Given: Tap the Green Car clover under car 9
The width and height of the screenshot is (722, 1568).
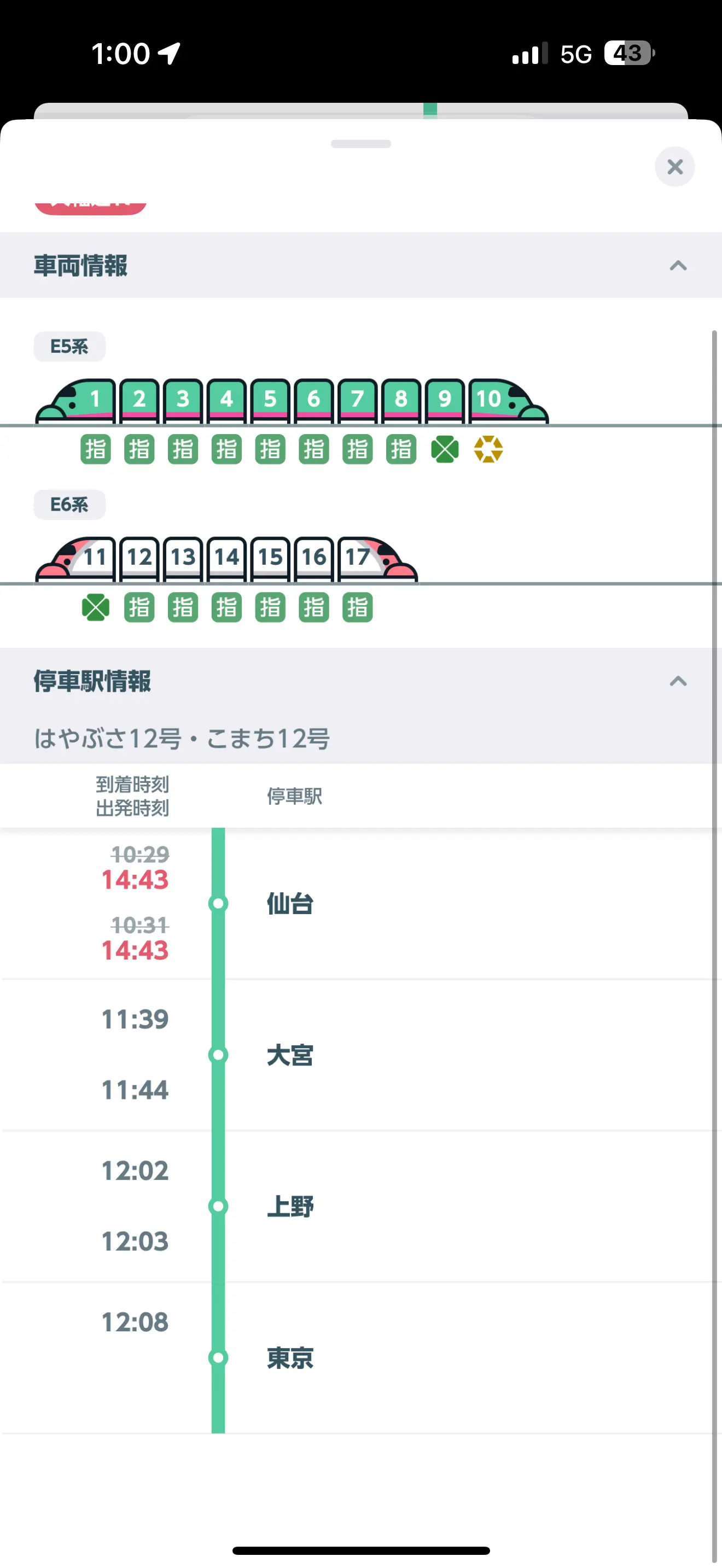Looking at the screenshot, I should pyautogui.click(x=445, y=450).
